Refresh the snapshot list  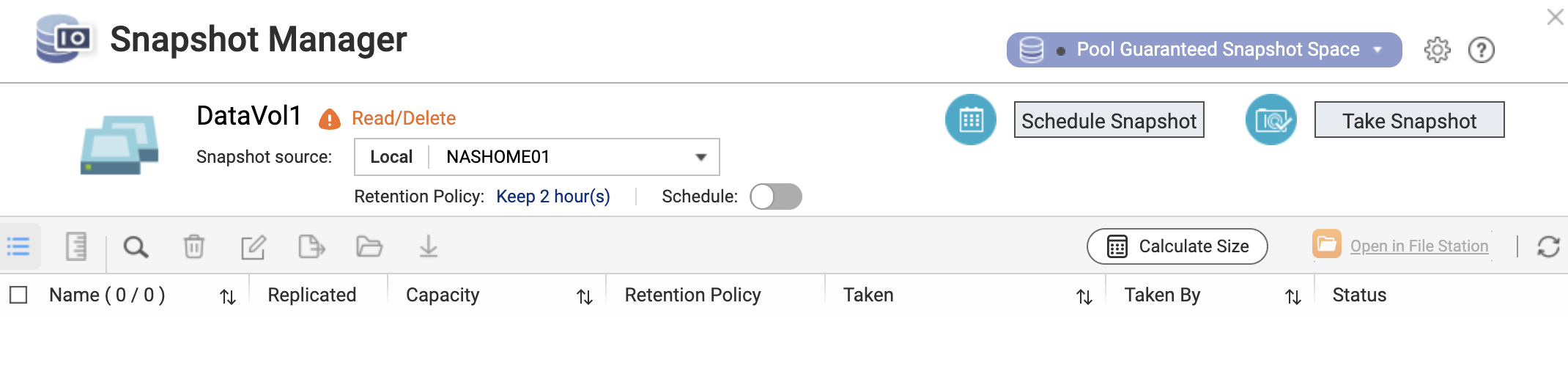[x=1548, y=246]
